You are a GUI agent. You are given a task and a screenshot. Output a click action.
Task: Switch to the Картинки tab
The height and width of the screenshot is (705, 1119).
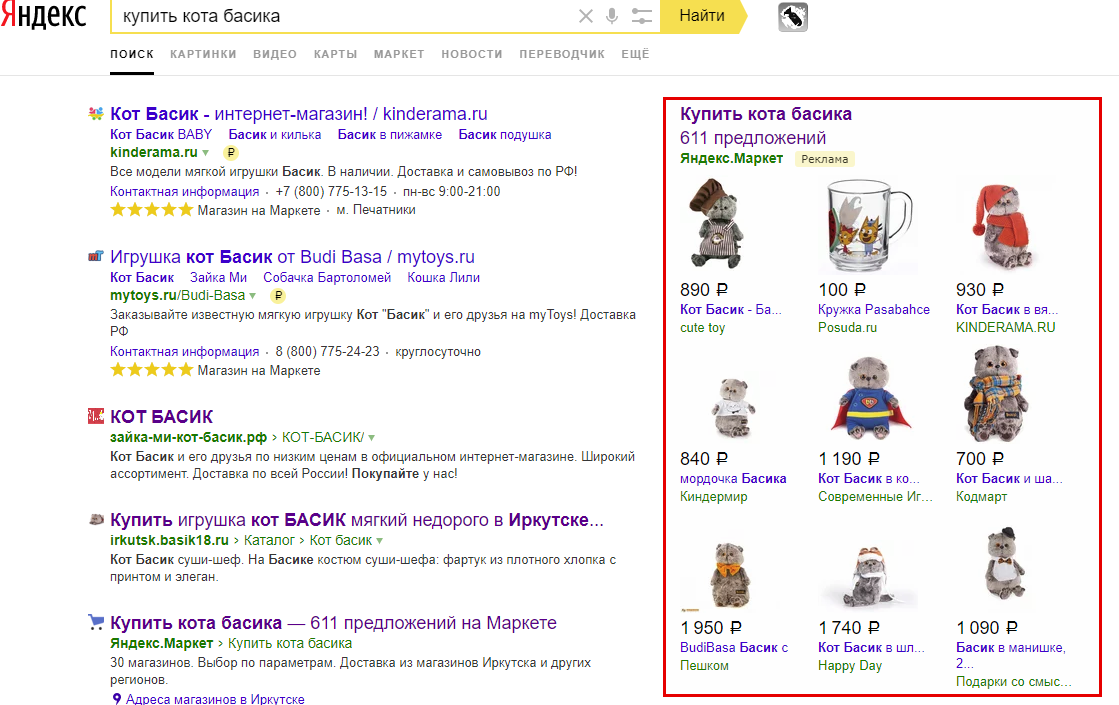(x=203, y=54)
